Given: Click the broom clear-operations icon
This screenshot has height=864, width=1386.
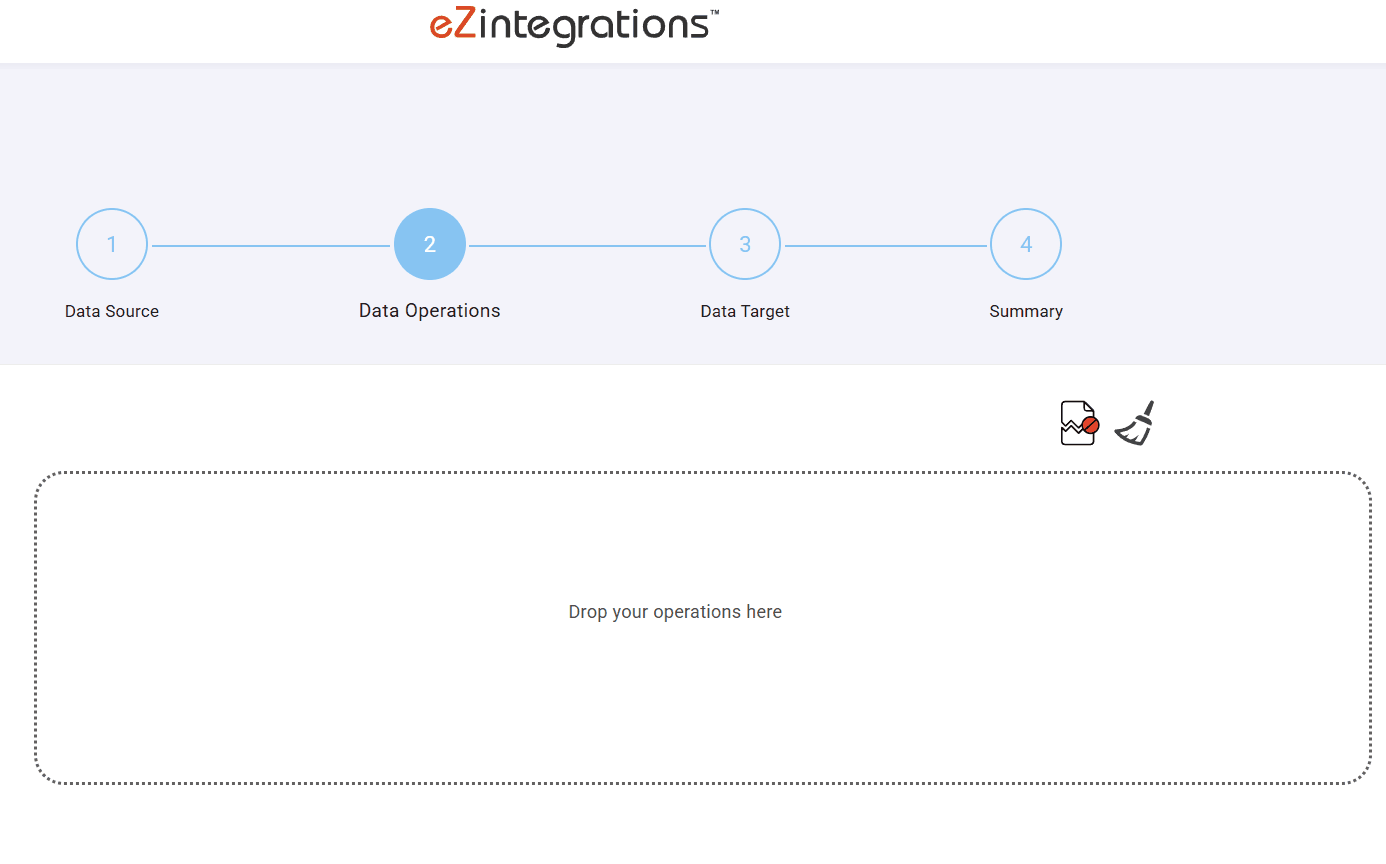Looking at the screenshot, I should pos(1135,423).
